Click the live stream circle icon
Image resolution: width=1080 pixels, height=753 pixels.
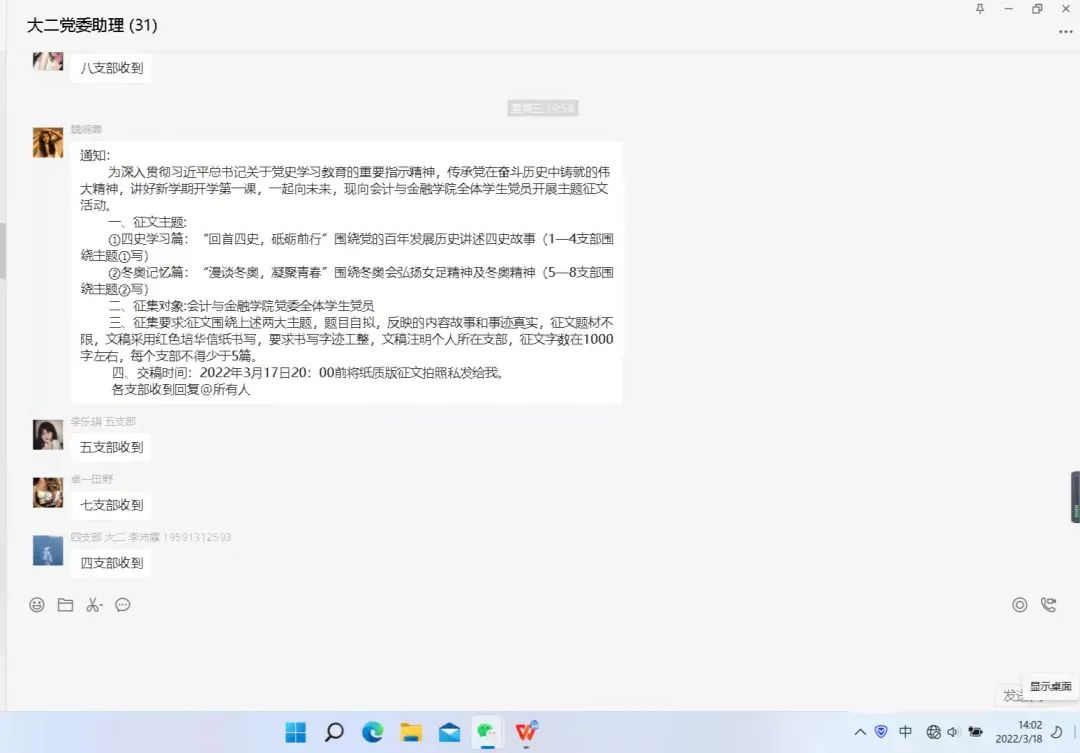[1019, 605]
